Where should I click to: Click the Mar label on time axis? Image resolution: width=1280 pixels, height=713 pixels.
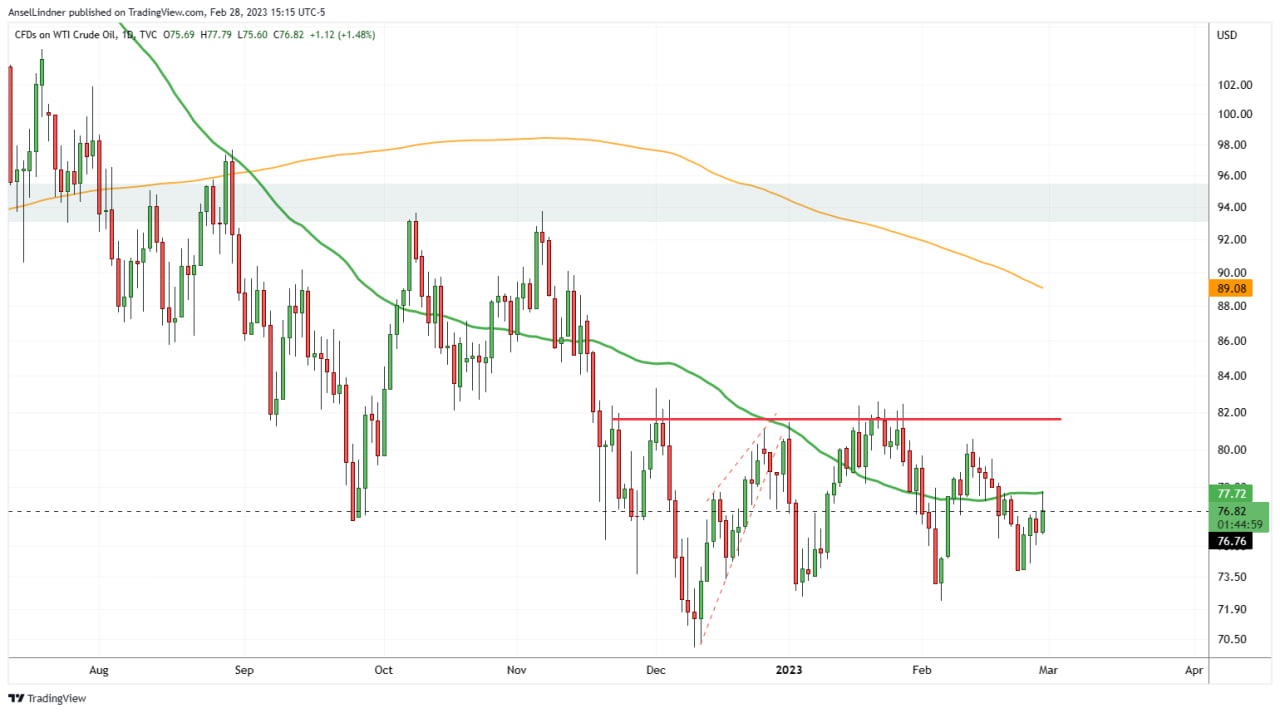[x=1047, y=670]
